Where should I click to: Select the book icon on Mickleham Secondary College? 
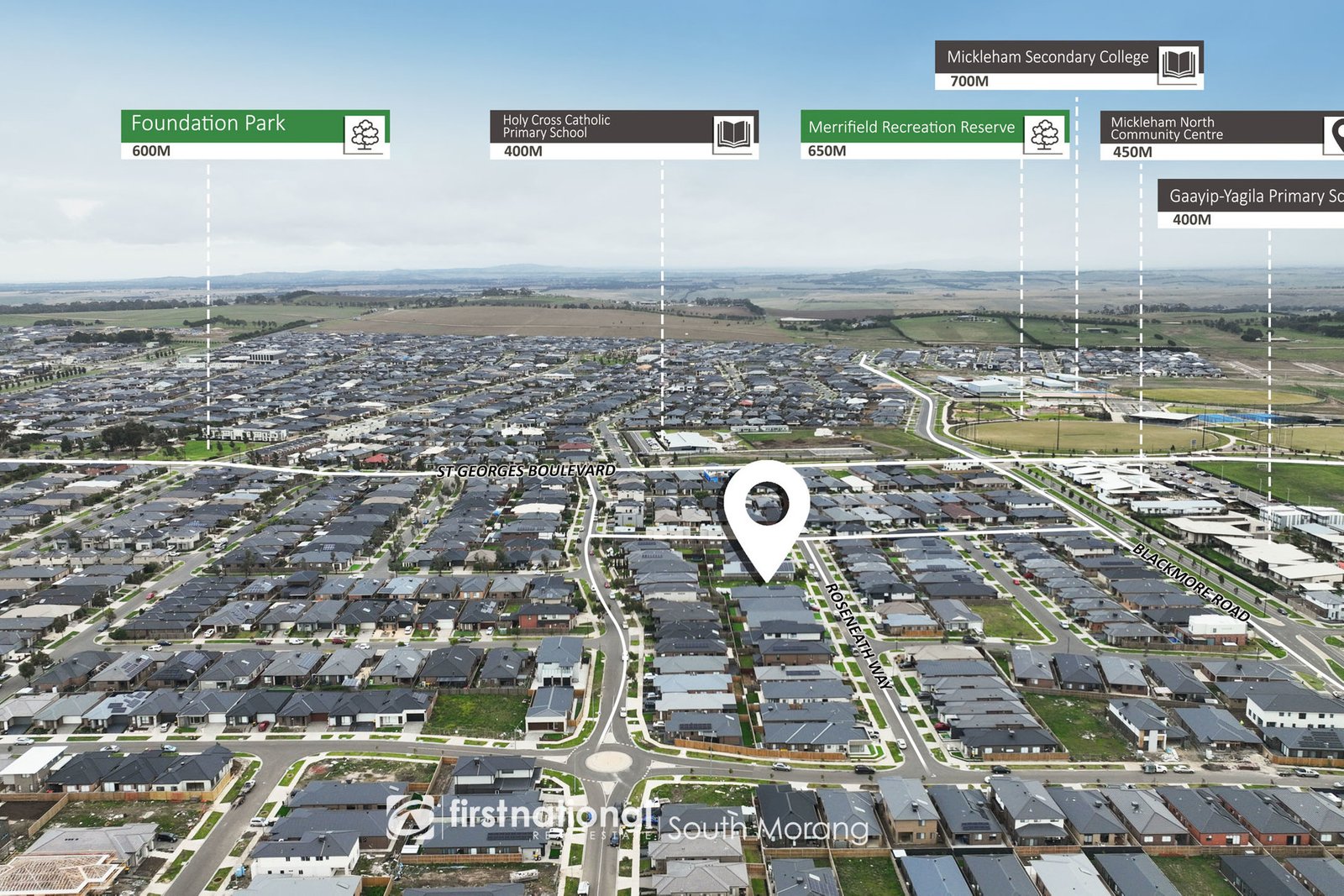[x=1179, y=64]
